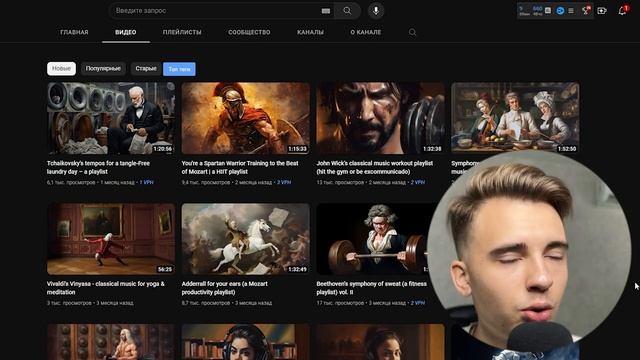Open the ПЛЕЙЛИСТЫ tab
This screenshot has height=360, width=640.
tap(182, 32)
